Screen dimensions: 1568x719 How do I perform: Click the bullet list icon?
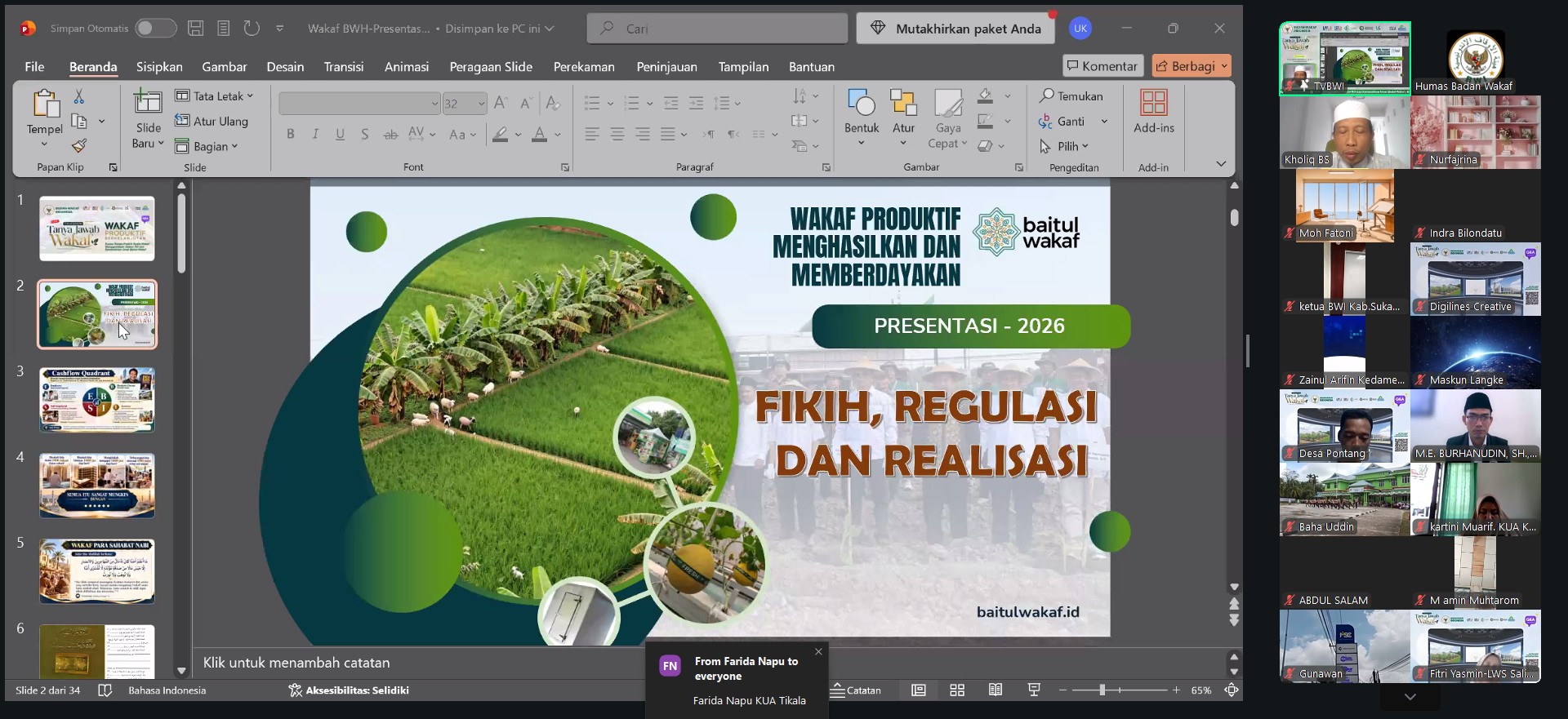[x=592, y=104]
